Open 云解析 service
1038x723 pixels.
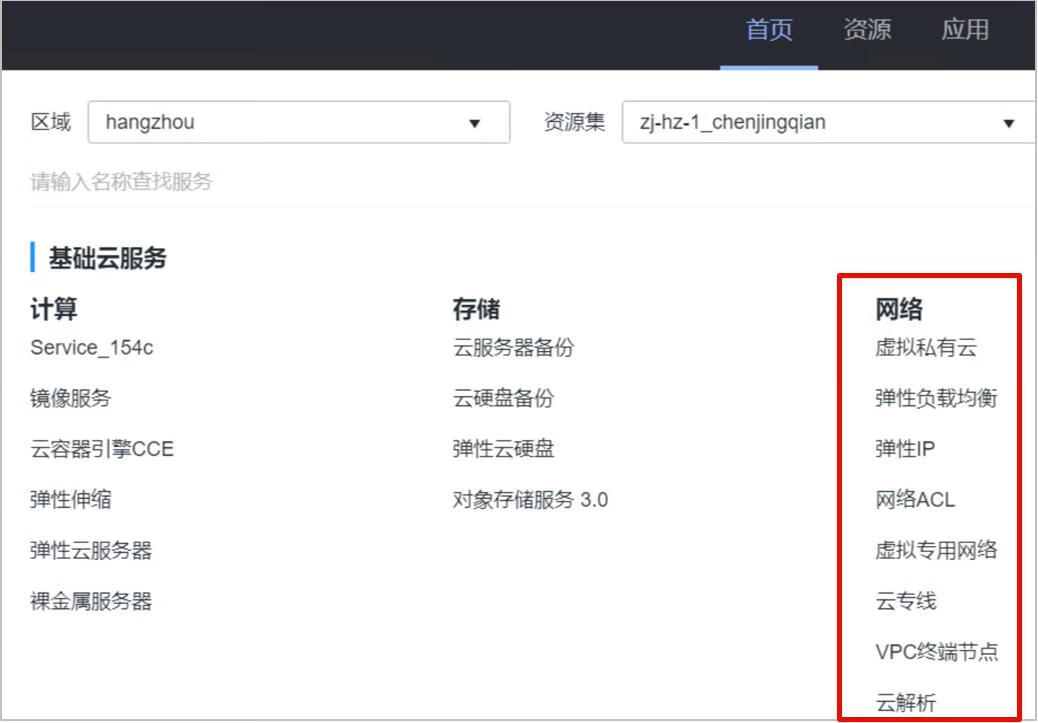[x=906, y=702]
